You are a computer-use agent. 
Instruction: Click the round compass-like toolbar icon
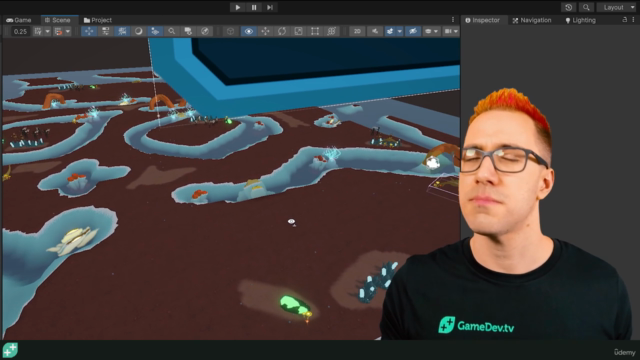(205, 31)
